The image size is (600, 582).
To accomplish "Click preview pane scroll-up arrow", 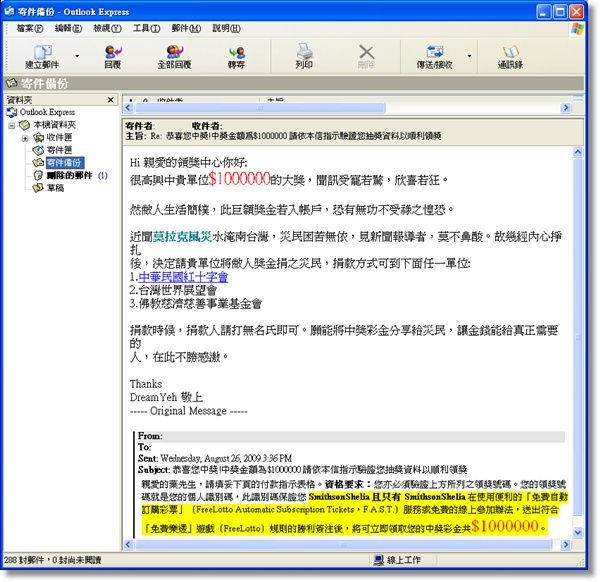I will pyautogui.click(x=578, y=152).
